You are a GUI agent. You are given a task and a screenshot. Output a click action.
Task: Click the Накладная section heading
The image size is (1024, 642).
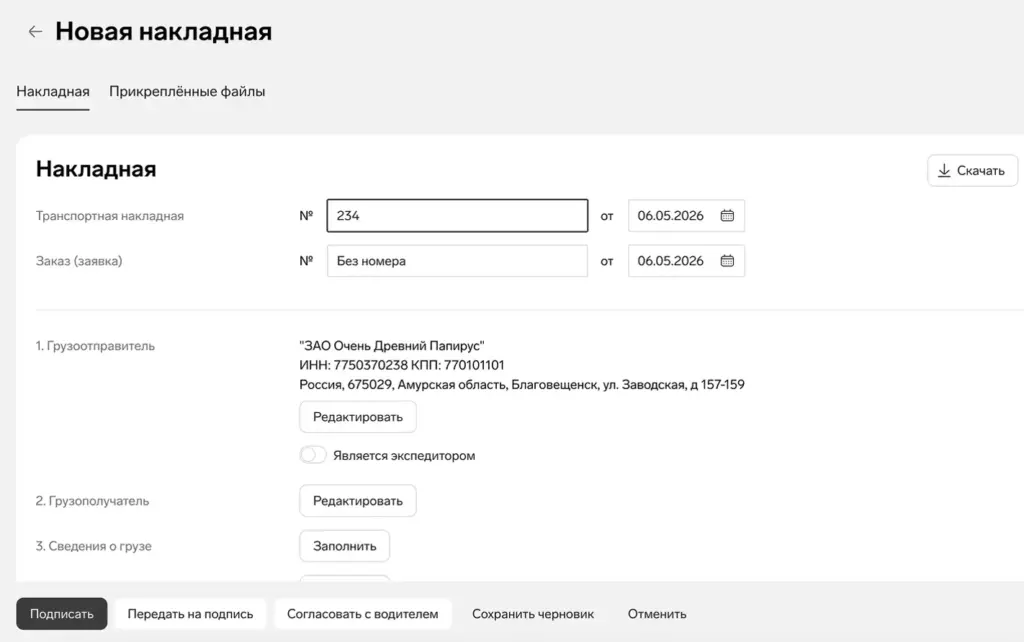[96, 169]
